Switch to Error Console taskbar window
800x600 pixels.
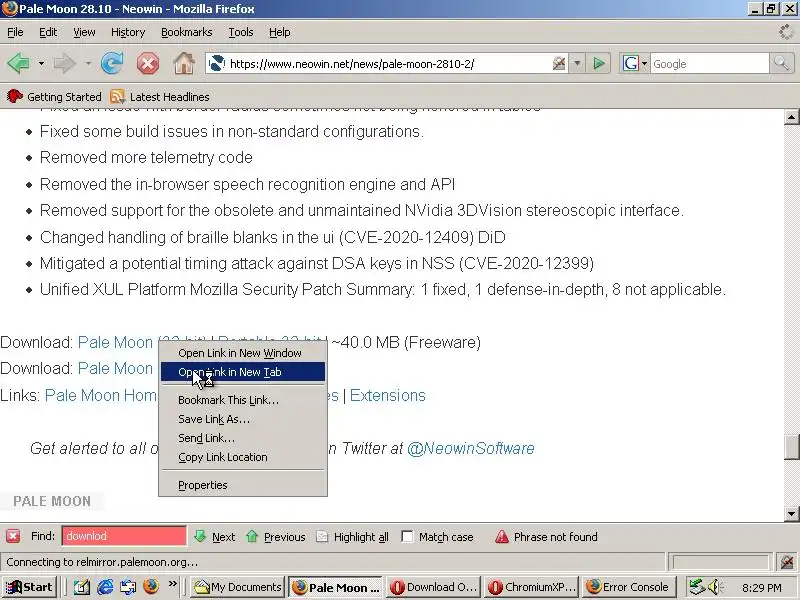click(x=630, y=587)
